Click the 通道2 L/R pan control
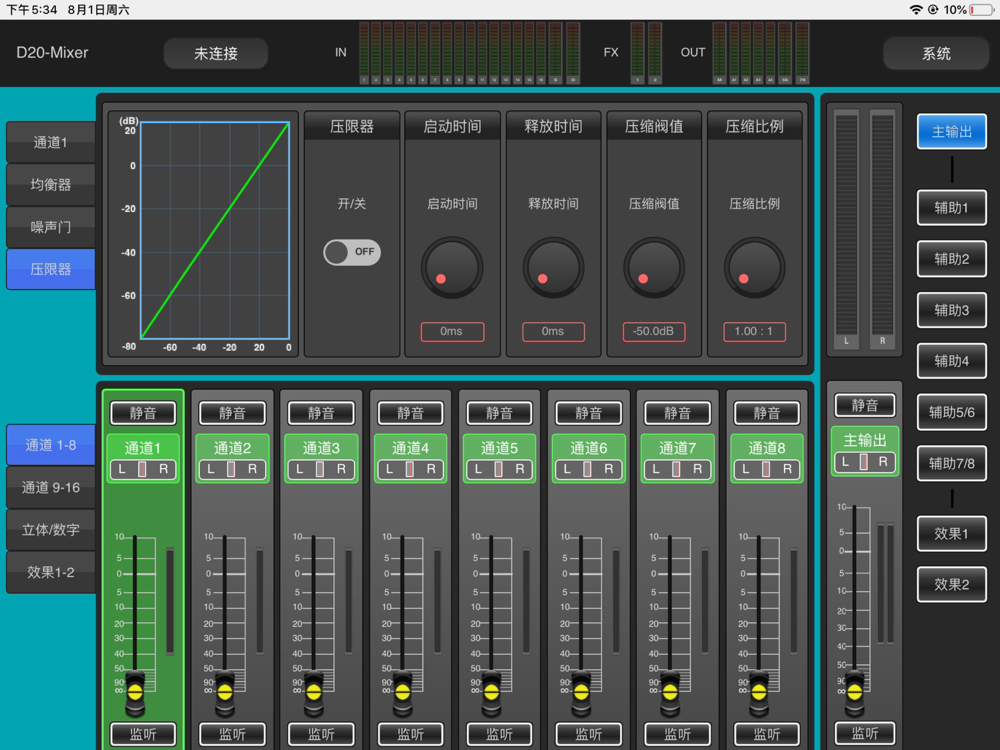The height and width of the screenshot is (750, 1000). [232, 469]
